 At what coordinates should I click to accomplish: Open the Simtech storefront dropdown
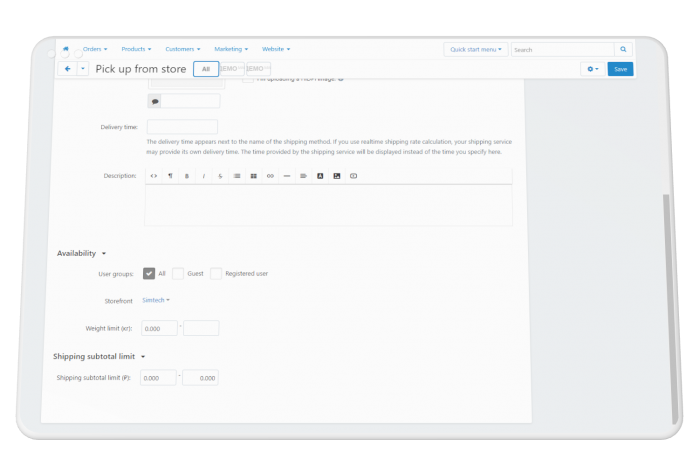click(156, 300)
